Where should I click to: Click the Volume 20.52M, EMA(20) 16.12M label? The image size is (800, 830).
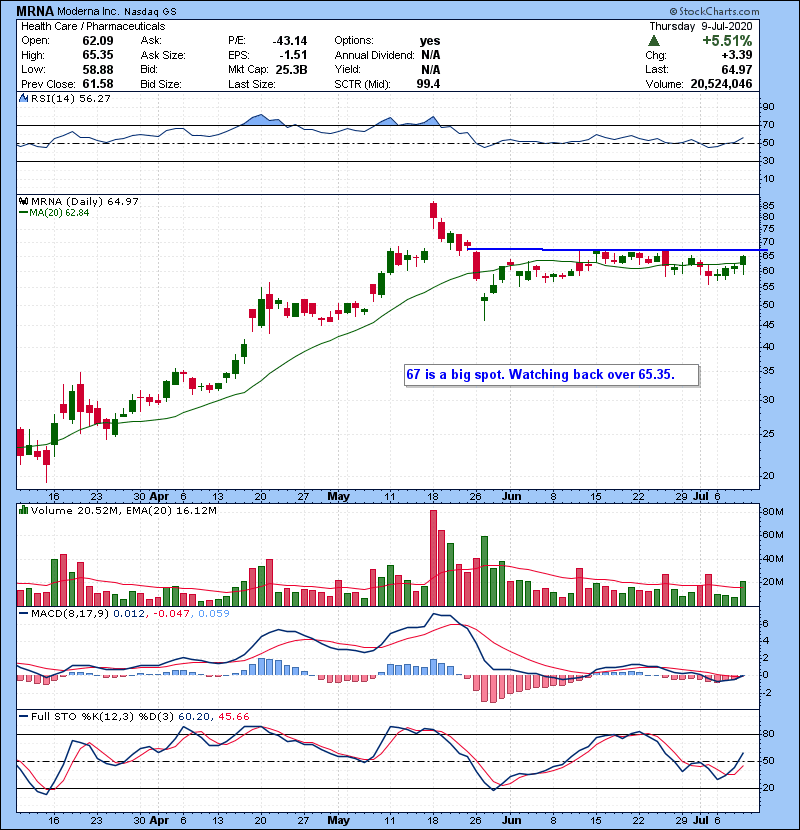click(x=123, y=511)
